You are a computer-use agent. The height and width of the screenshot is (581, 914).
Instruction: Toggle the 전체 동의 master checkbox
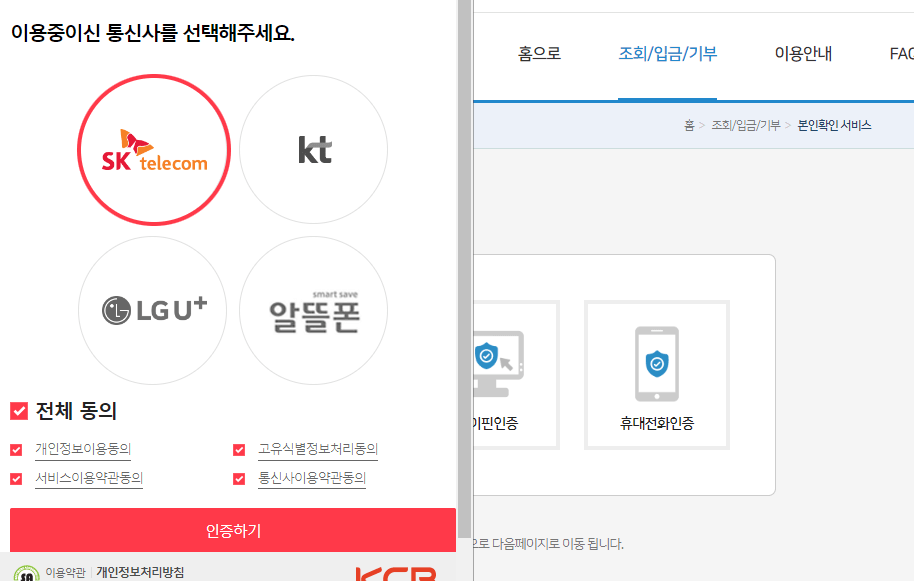15,410
